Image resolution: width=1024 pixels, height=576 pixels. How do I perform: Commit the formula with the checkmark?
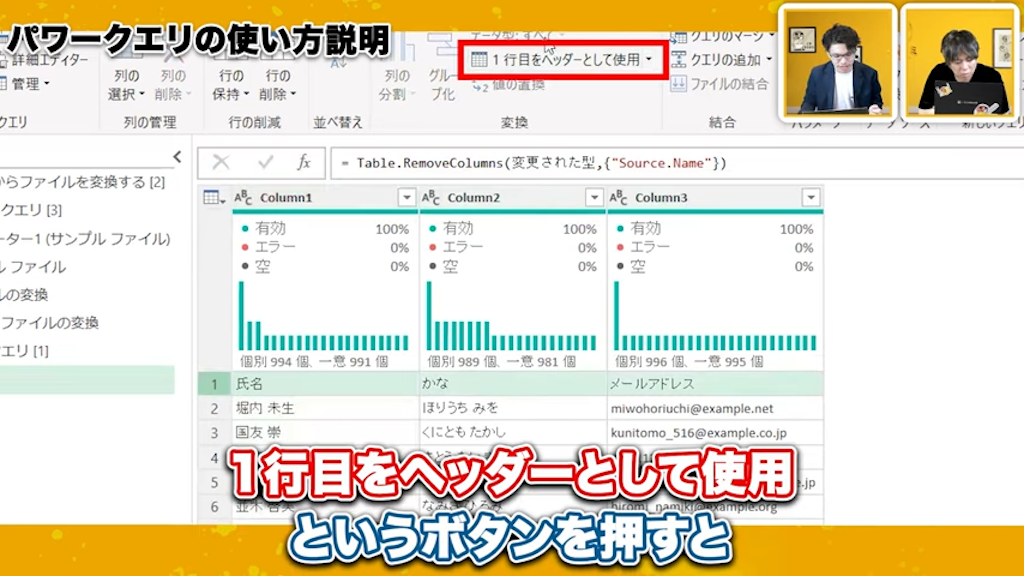coord(264,163)
